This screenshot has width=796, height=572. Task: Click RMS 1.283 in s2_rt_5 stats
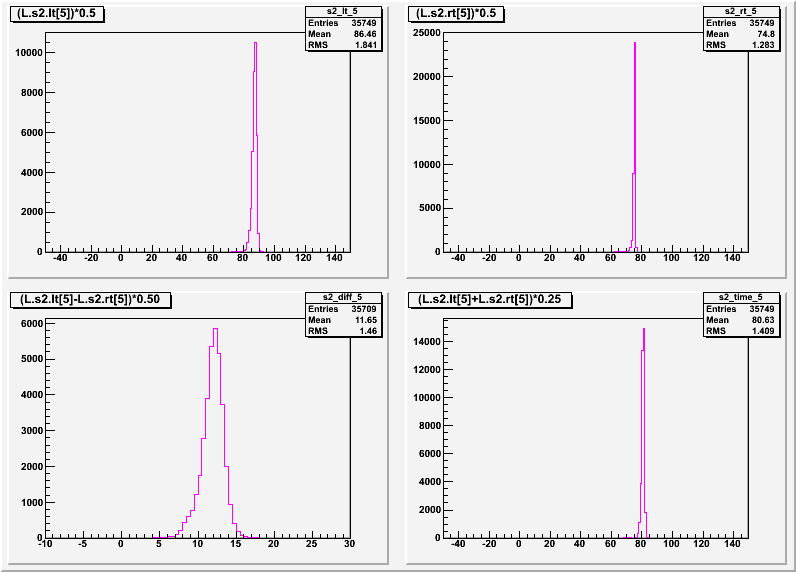click(741, 45)
